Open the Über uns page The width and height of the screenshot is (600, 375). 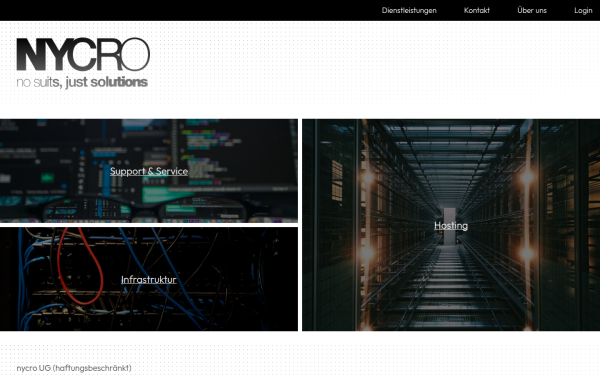click(532, 10)
